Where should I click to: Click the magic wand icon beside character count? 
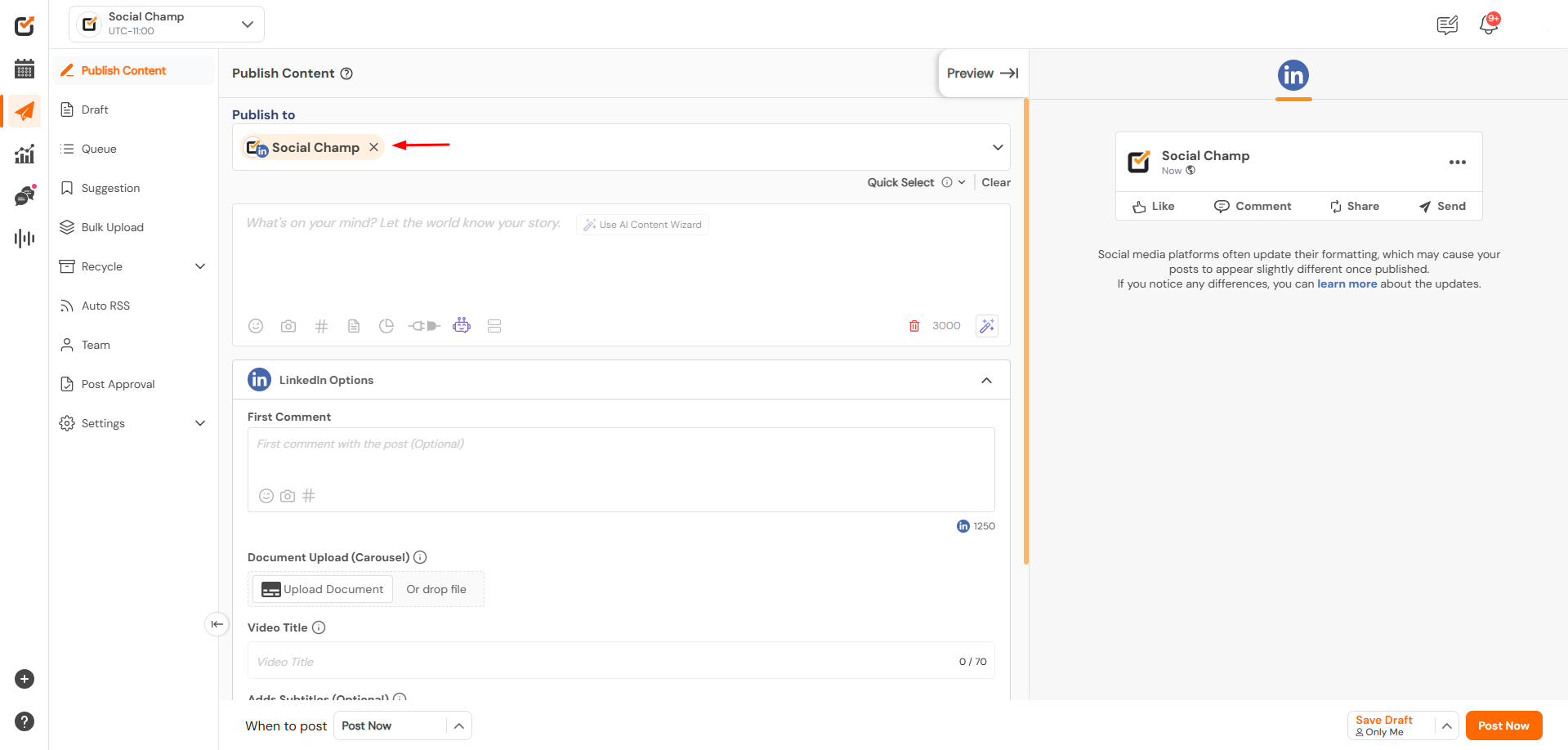point(987,326)
